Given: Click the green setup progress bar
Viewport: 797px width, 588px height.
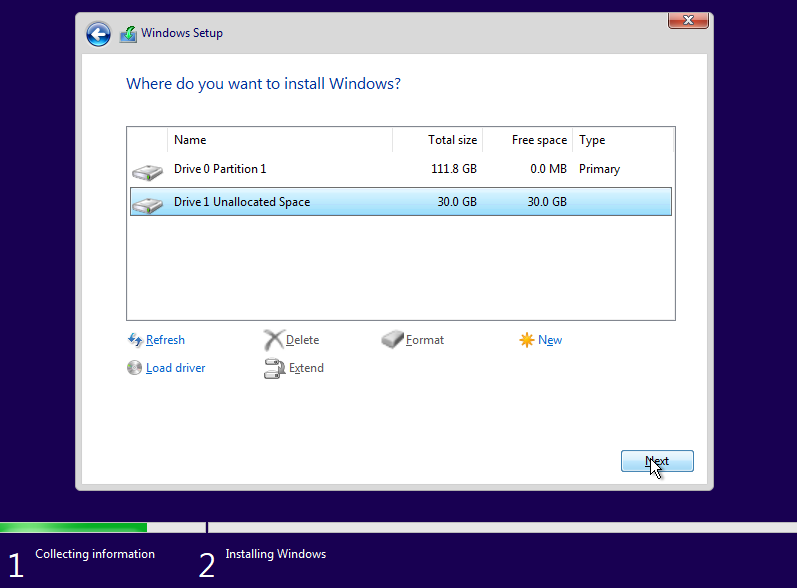Looking at the screenshot, I should [74, 528].
